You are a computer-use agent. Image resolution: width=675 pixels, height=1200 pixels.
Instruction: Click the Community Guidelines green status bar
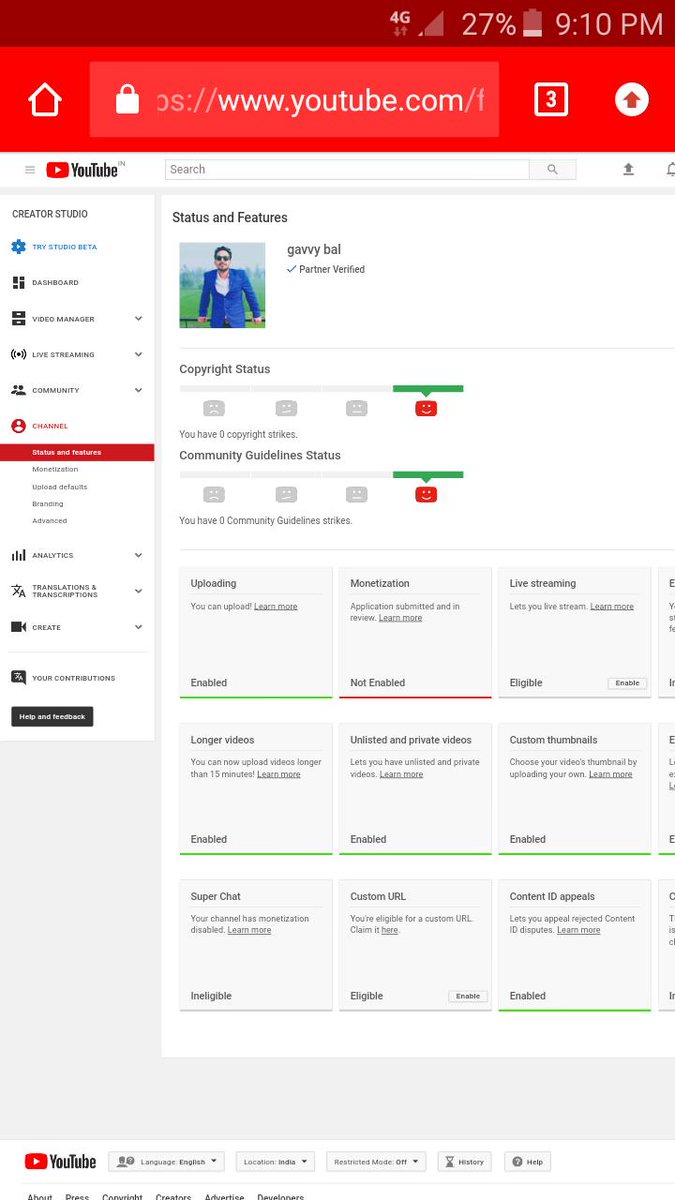click(428, 474)
